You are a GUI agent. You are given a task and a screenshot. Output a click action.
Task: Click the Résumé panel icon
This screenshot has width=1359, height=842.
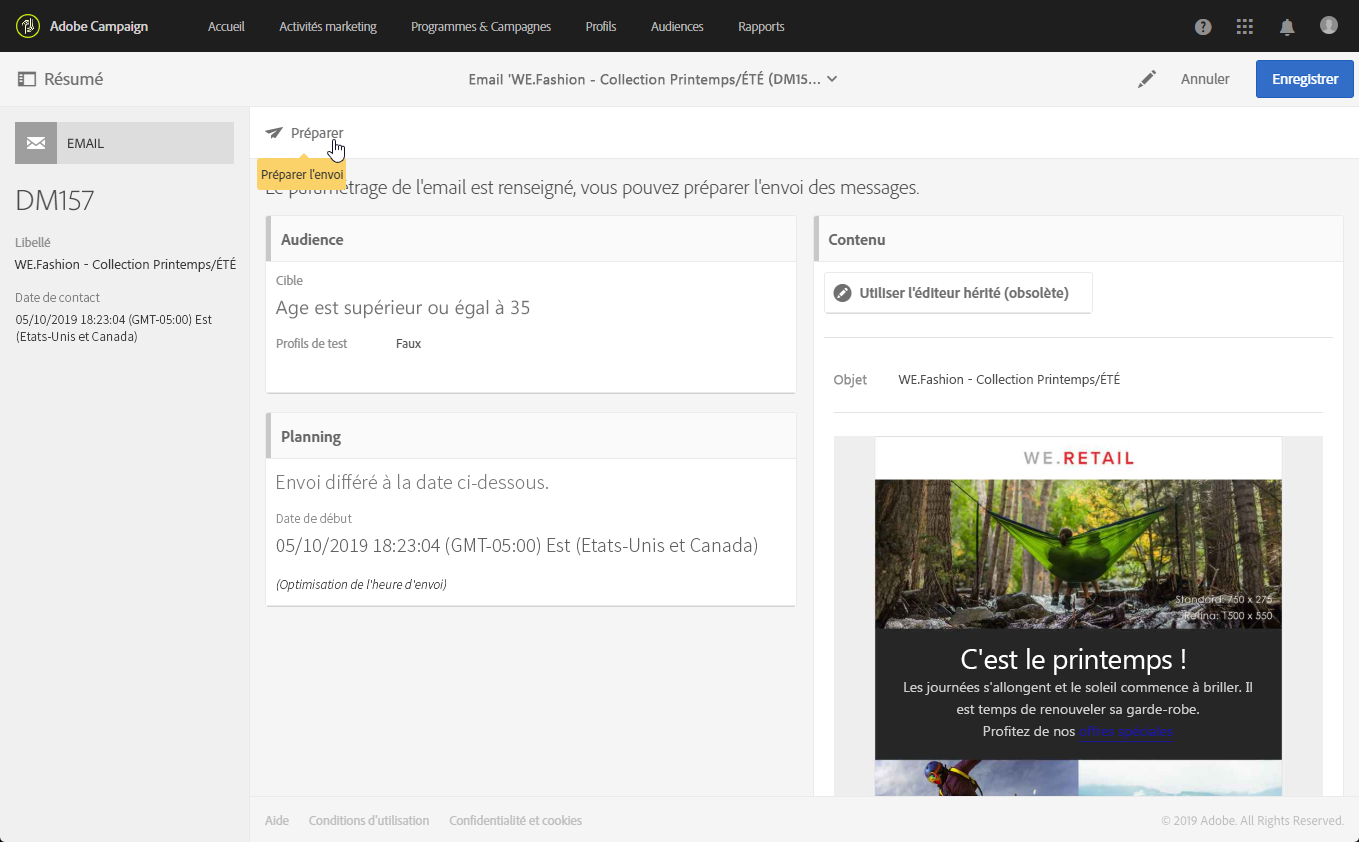click(x=26, y=79)
